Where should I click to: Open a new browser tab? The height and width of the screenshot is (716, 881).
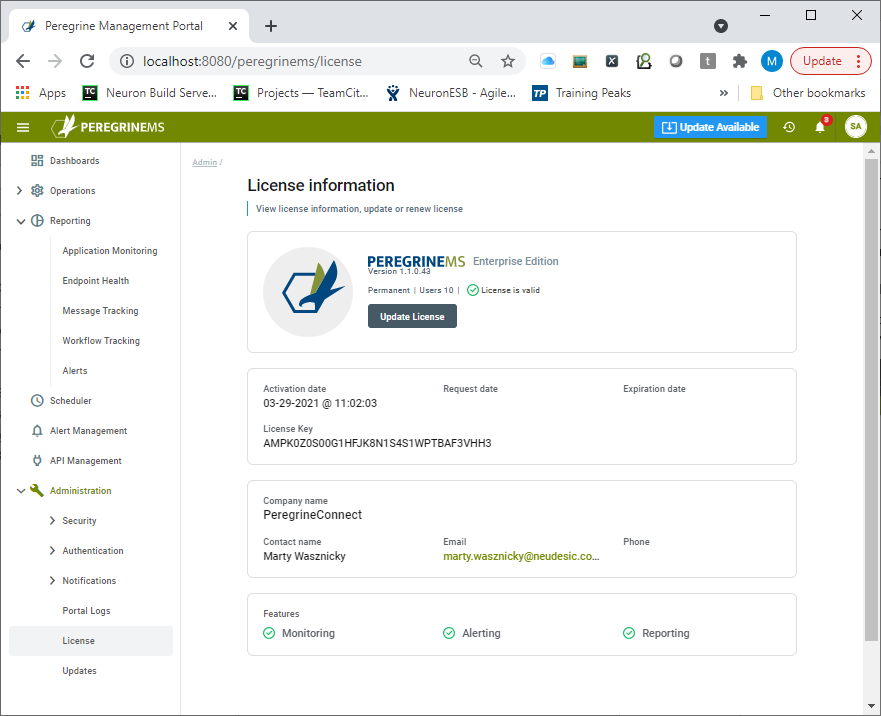coord(271,26)
